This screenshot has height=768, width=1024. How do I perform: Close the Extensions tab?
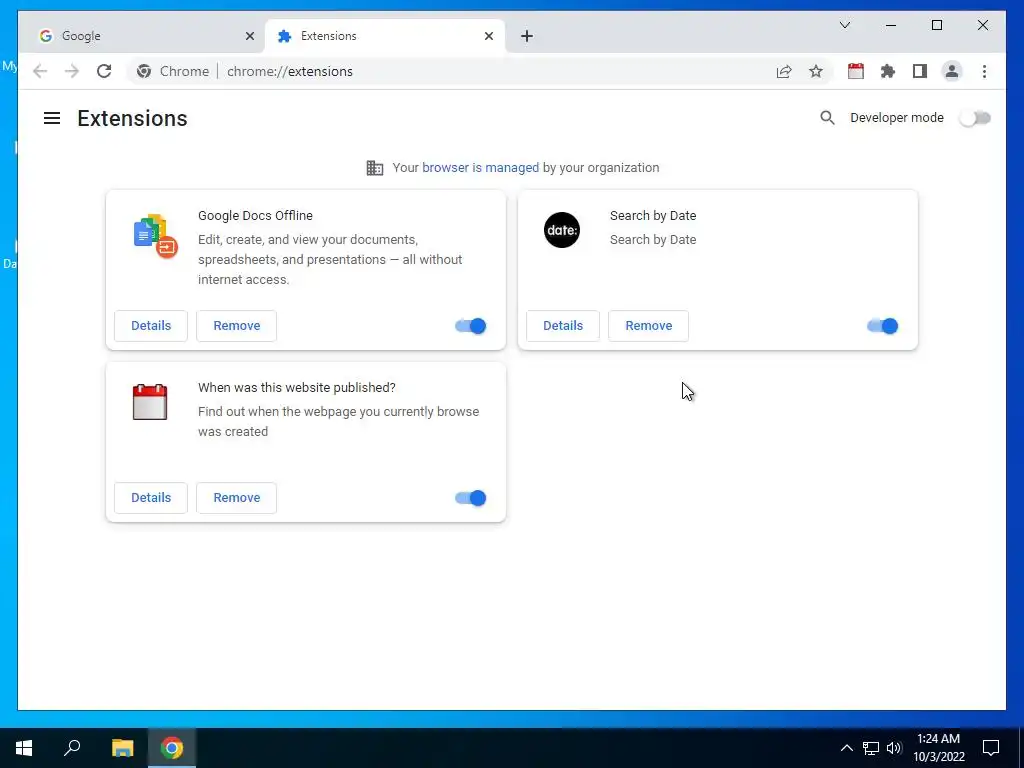pos(488,37)
